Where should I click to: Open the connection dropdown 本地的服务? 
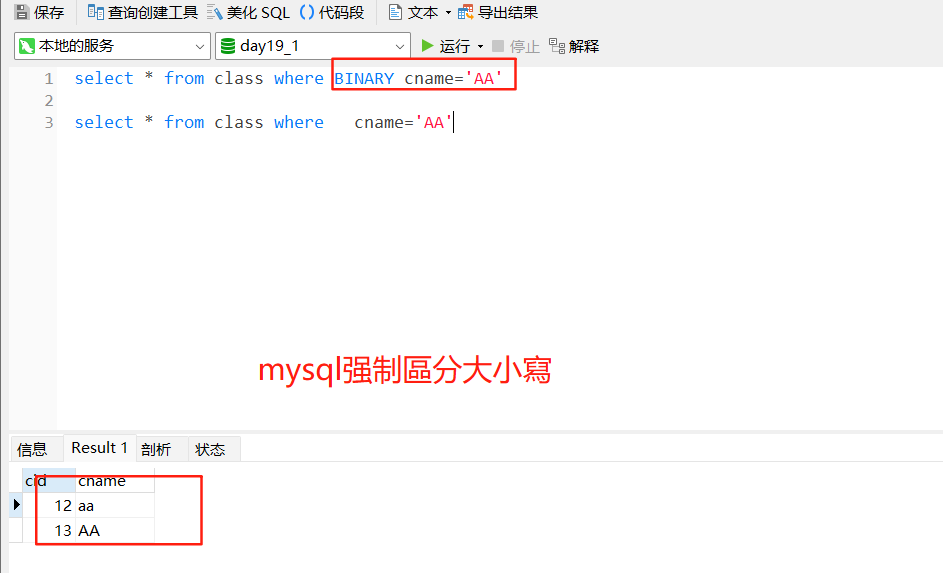pyautogui.click(x=112, y=46)
